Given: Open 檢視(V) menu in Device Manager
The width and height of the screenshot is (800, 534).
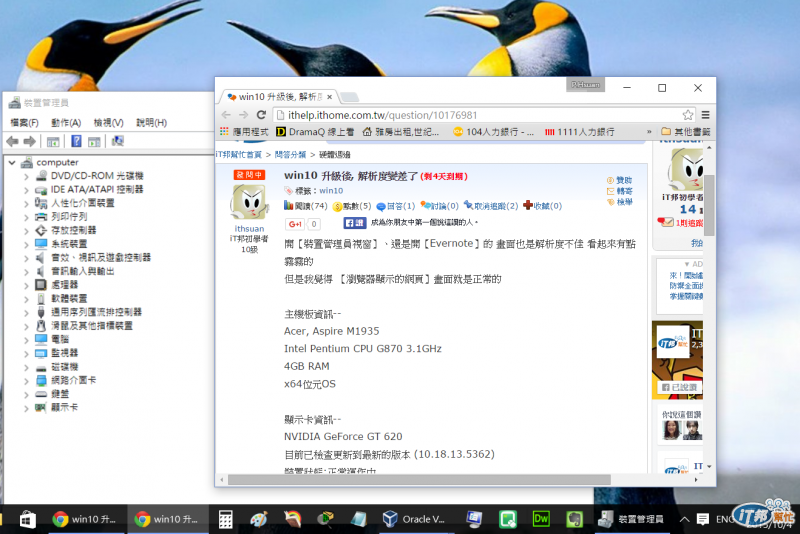Looking at the screenshot, I should click(x=109, y=122).
